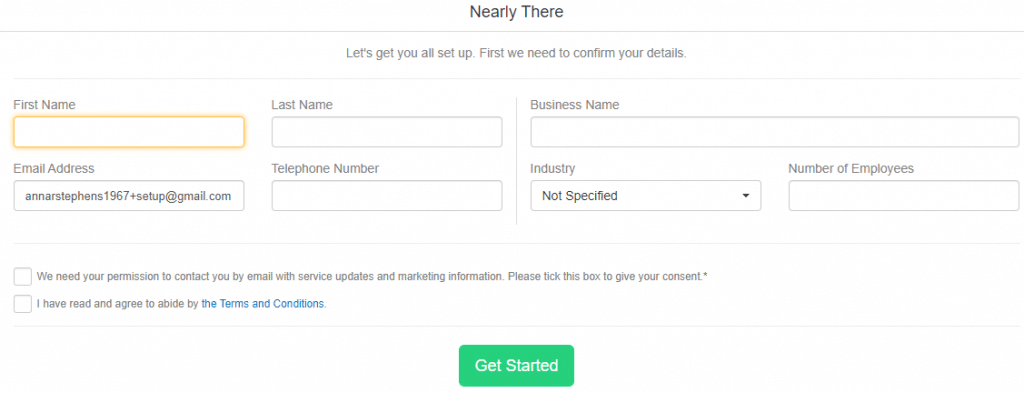Select the Business Name input field
Image resolution: width=1024 pixels, height=393 pixels.
coord(775,132)
